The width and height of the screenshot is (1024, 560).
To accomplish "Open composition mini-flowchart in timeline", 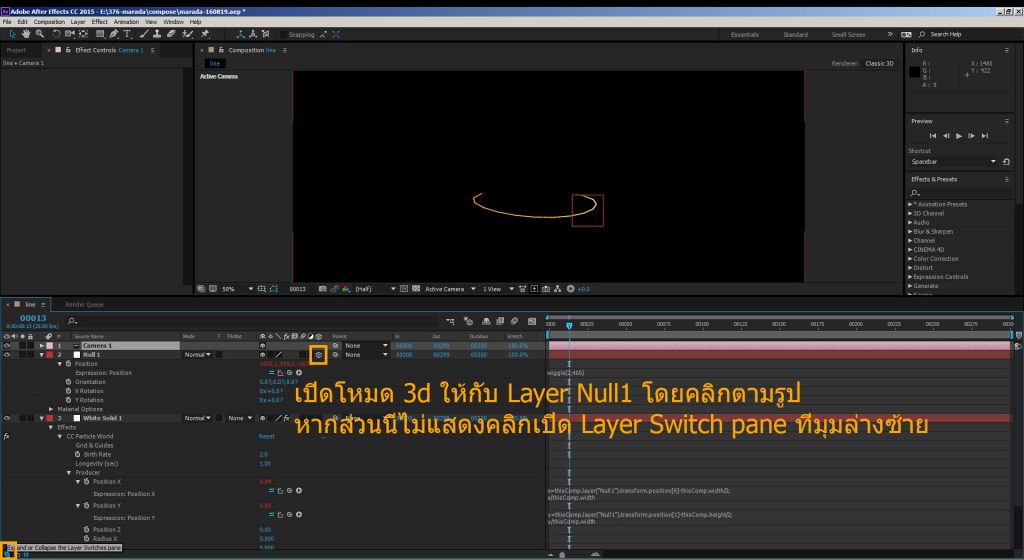I will pyautogui.click(x=450, y=321).
